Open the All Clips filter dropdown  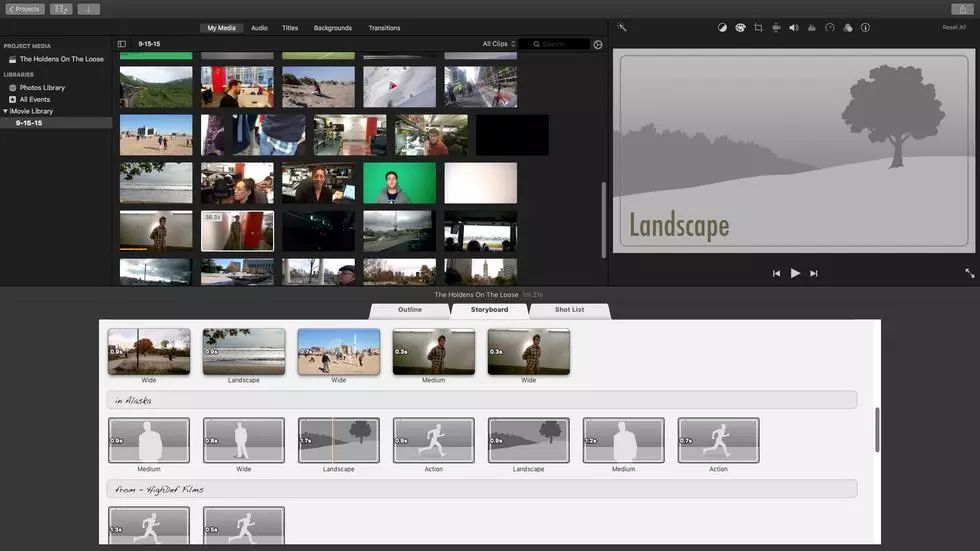[x=498, y=44]
